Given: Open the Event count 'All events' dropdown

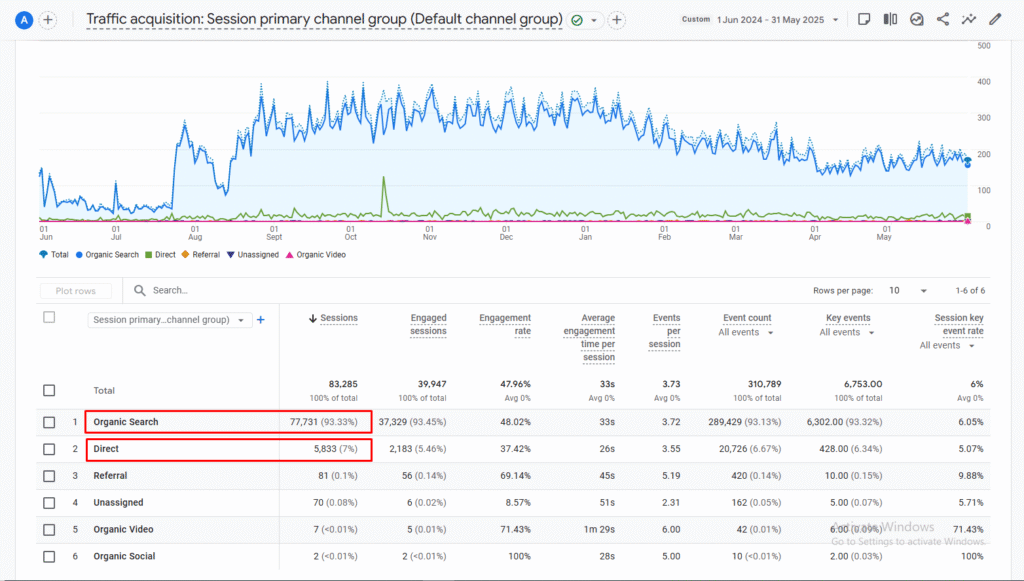Looking at the screenshot, I should coord(746,332).
